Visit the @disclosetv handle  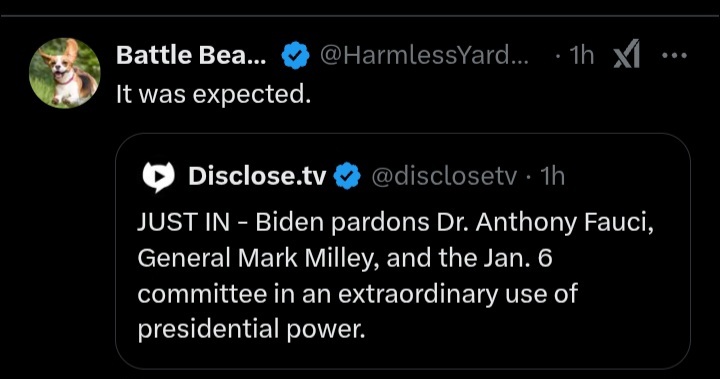(x=444, y=176)
